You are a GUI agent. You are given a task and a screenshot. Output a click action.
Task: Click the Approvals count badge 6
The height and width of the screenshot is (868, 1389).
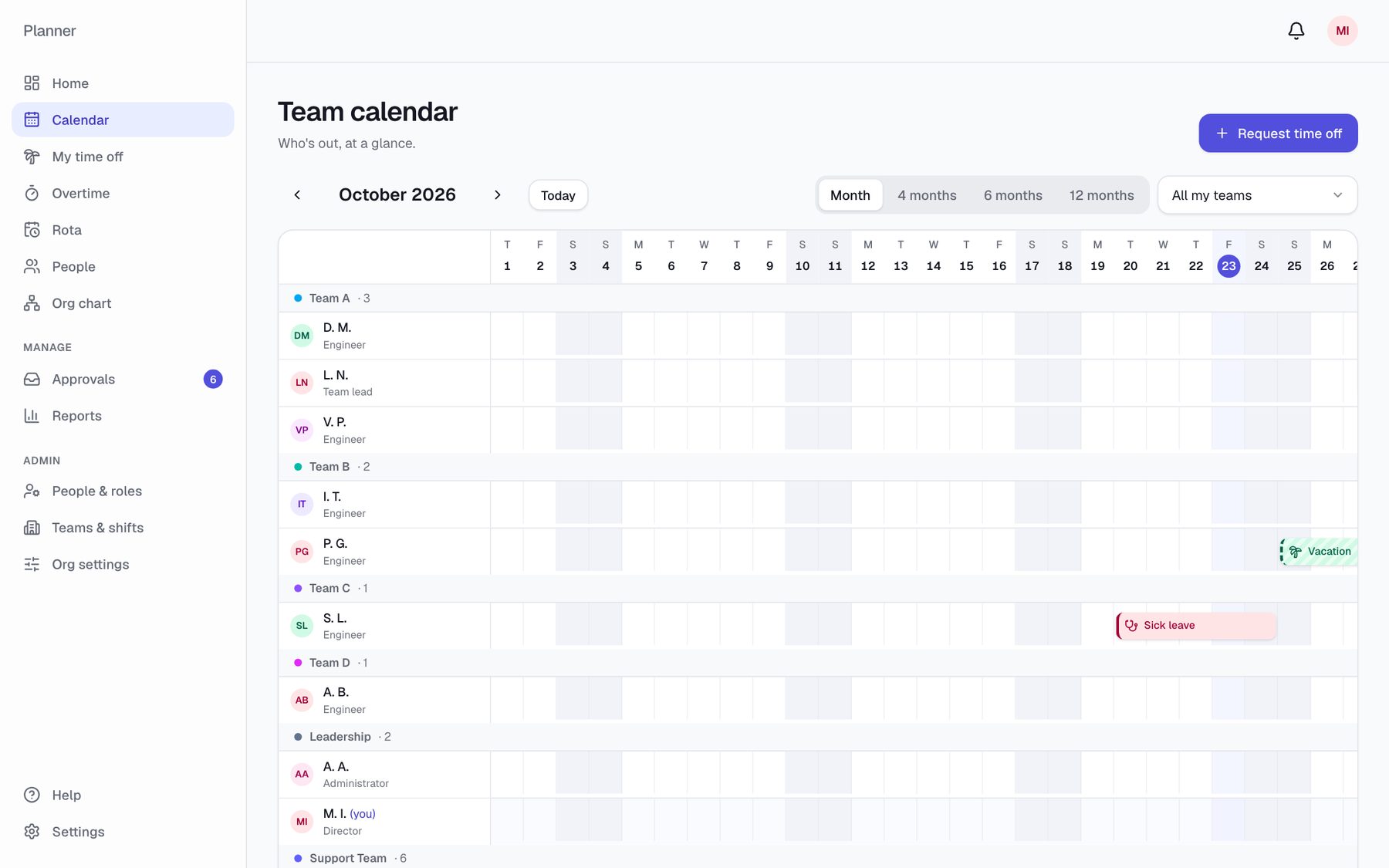click(213, 380)
